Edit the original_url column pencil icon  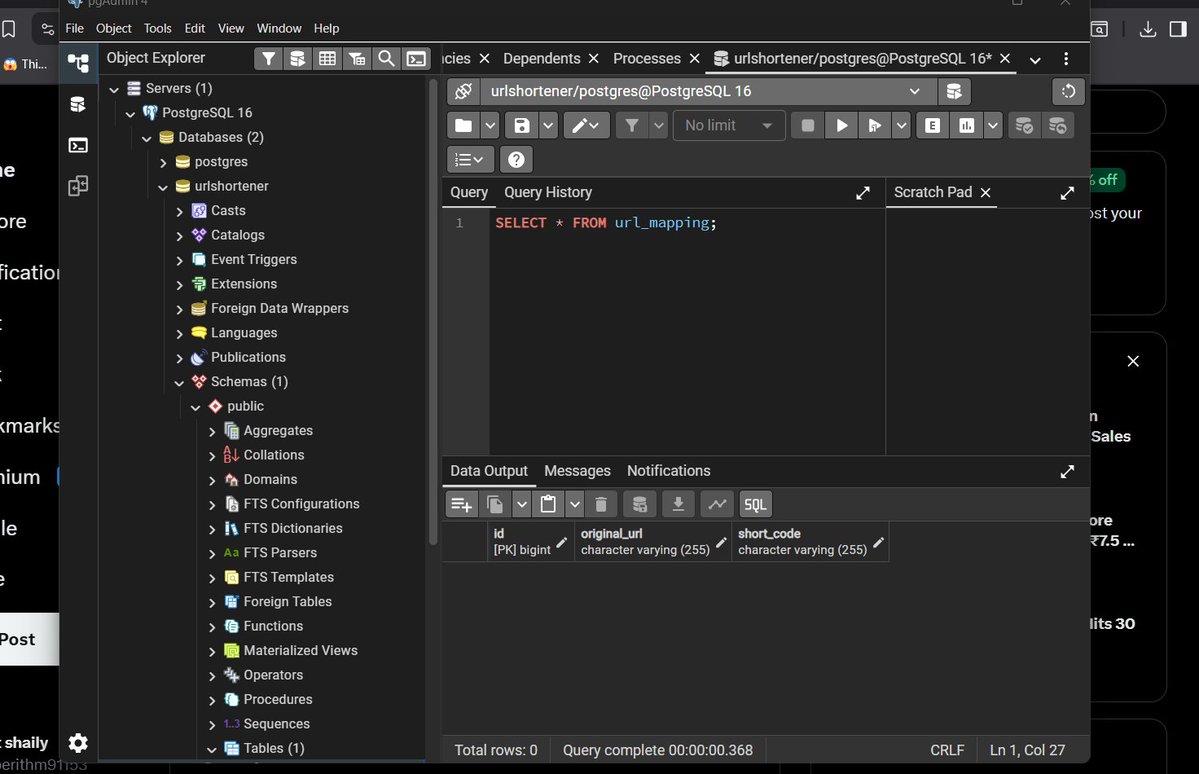[720, 542]
